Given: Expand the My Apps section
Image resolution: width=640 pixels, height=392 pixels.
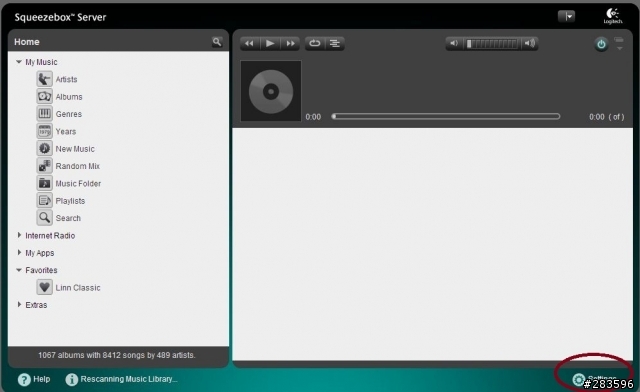Looking at the screenshot, I should [x=19, y=252].
